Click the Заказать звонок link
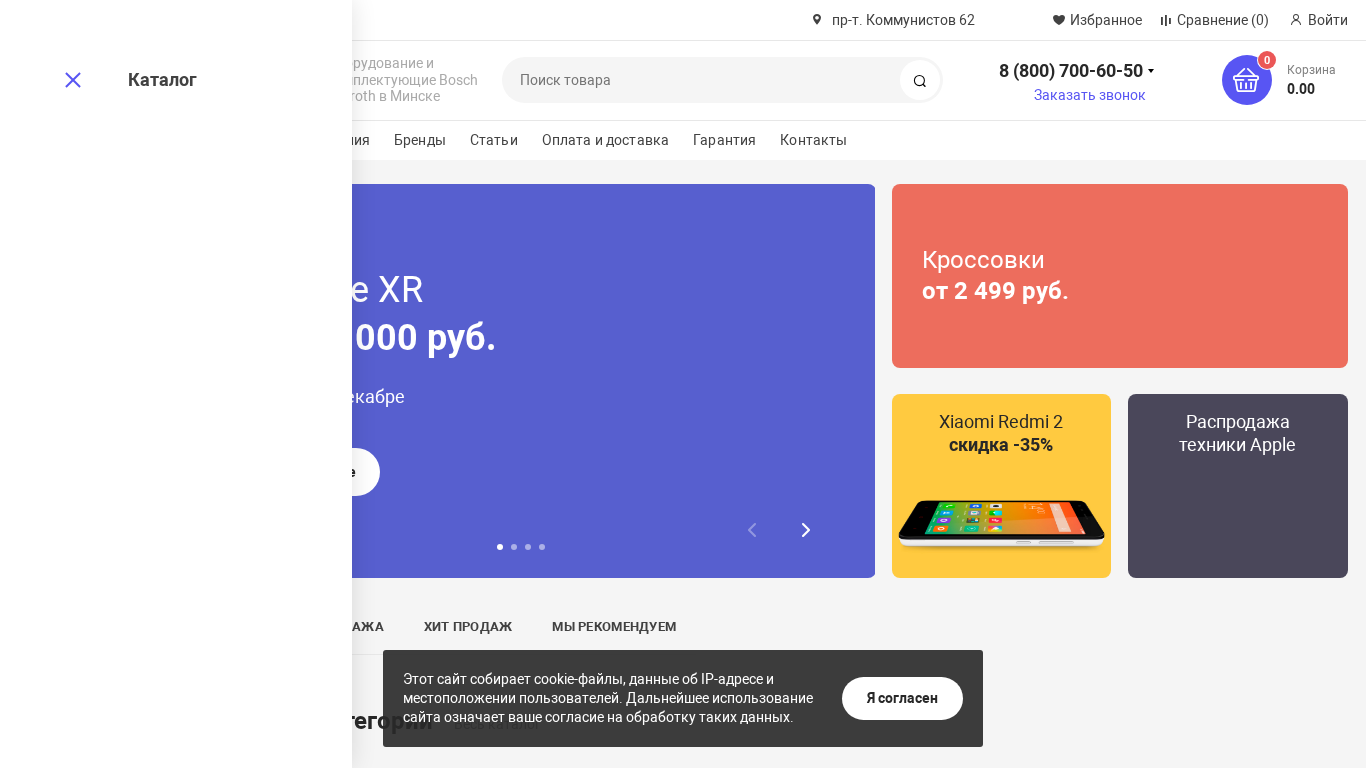This screenshot has width=1366, height=768. click(x=1090, y=95)
